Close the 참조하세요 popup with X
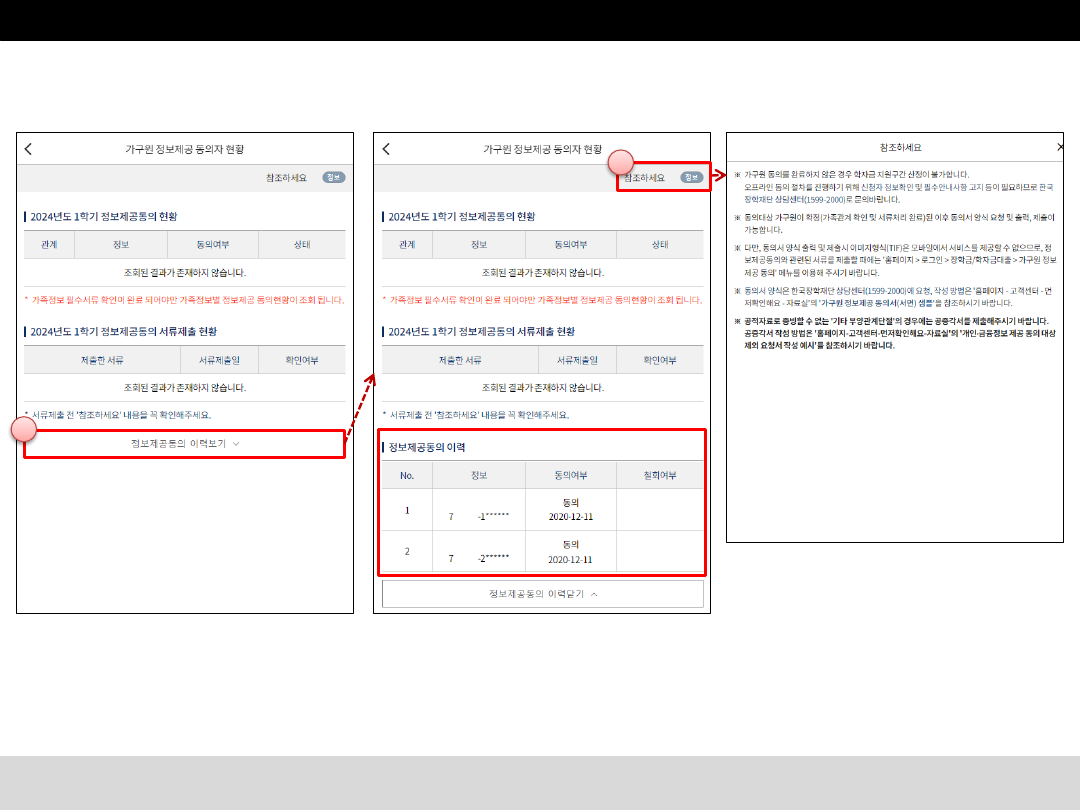The image size is (1080, 810). [x=1060, y=147]
